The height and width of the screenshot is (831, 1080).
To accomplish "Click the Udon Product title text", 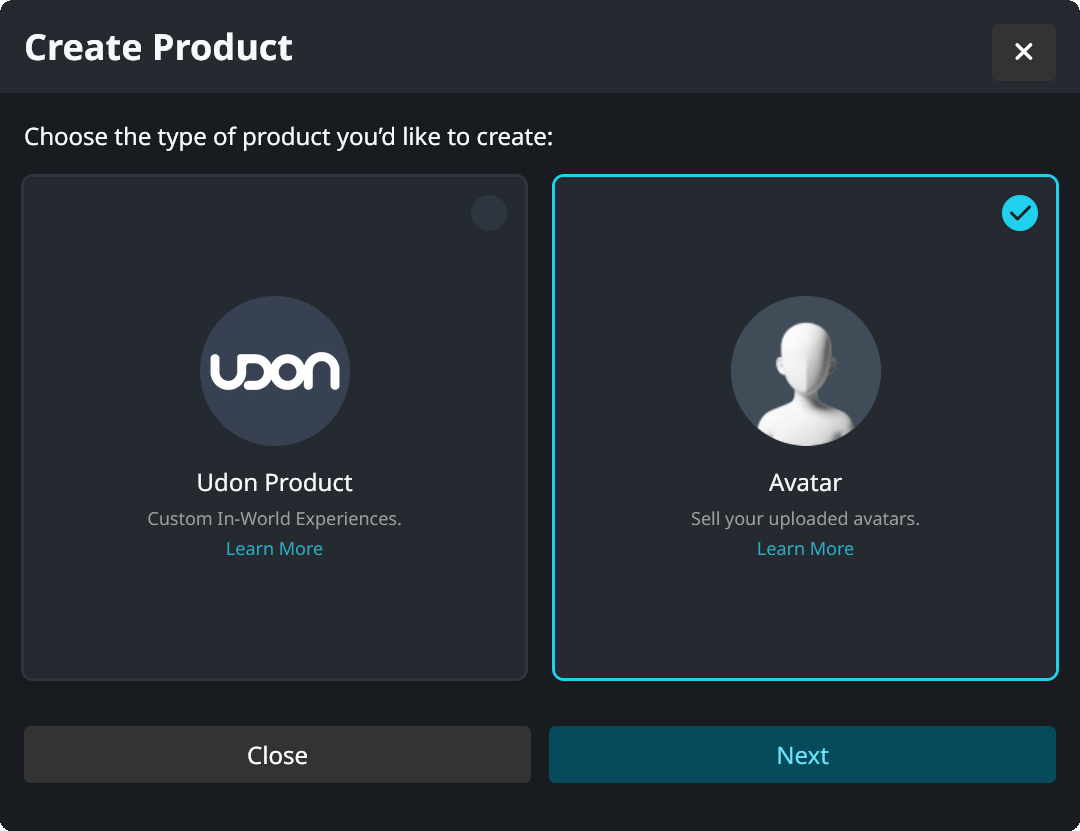I will 275,482.
